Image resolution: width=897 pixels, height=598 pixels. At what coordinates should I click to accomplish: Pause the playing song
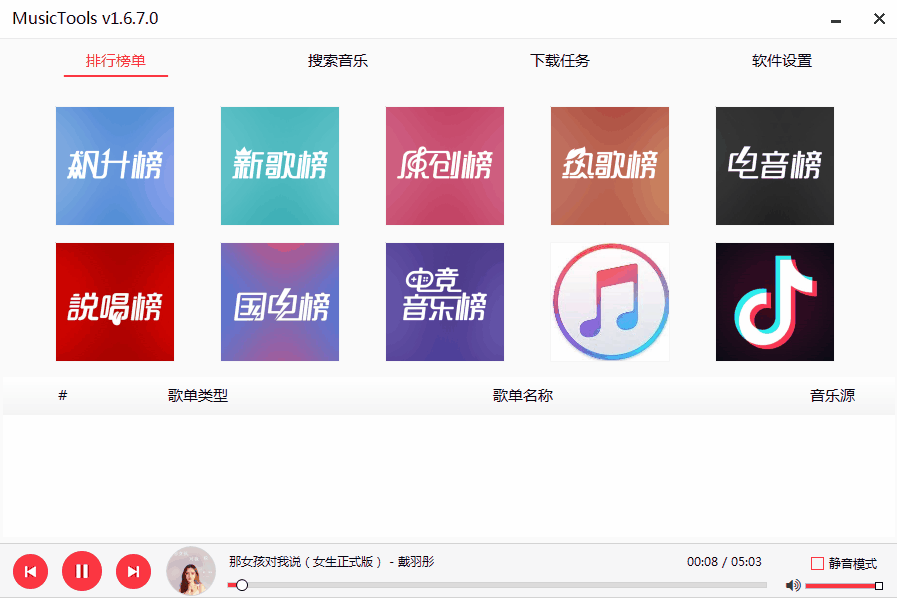point(82,571)
